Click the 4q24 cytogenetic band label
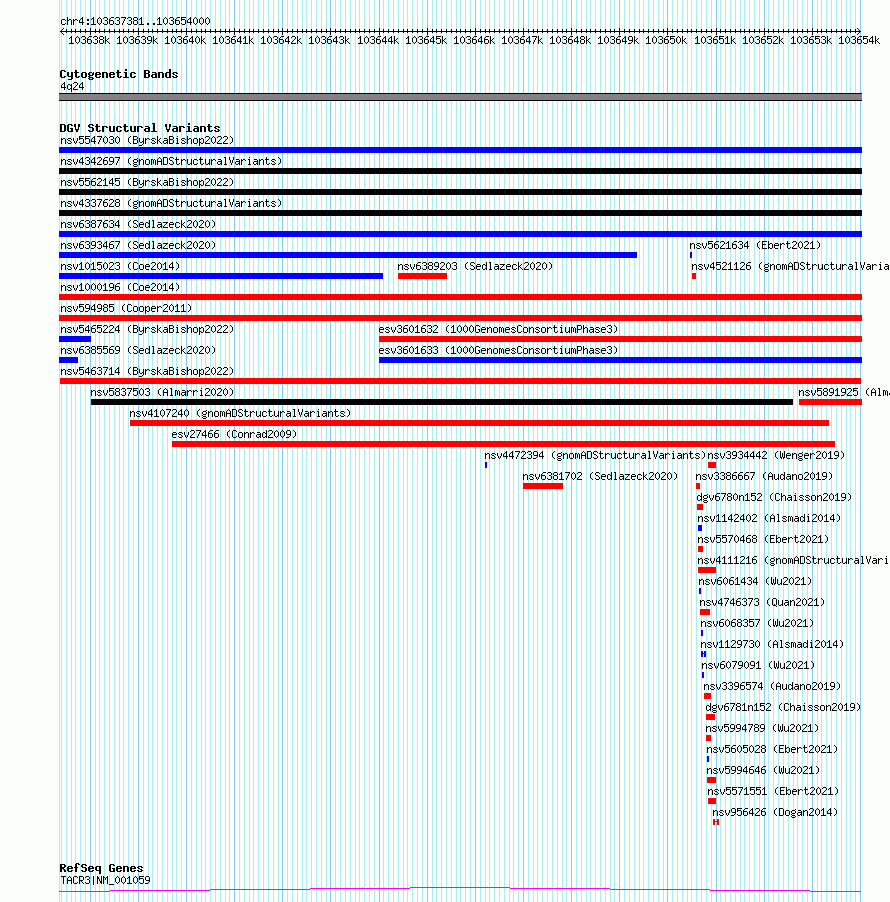 72,86
